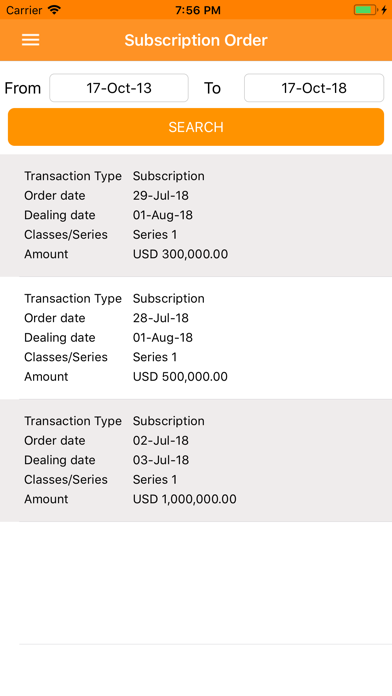Viewport: 392px width, 696px height.
Task: Tap the battery indicator icon
Action: point(366,10)
